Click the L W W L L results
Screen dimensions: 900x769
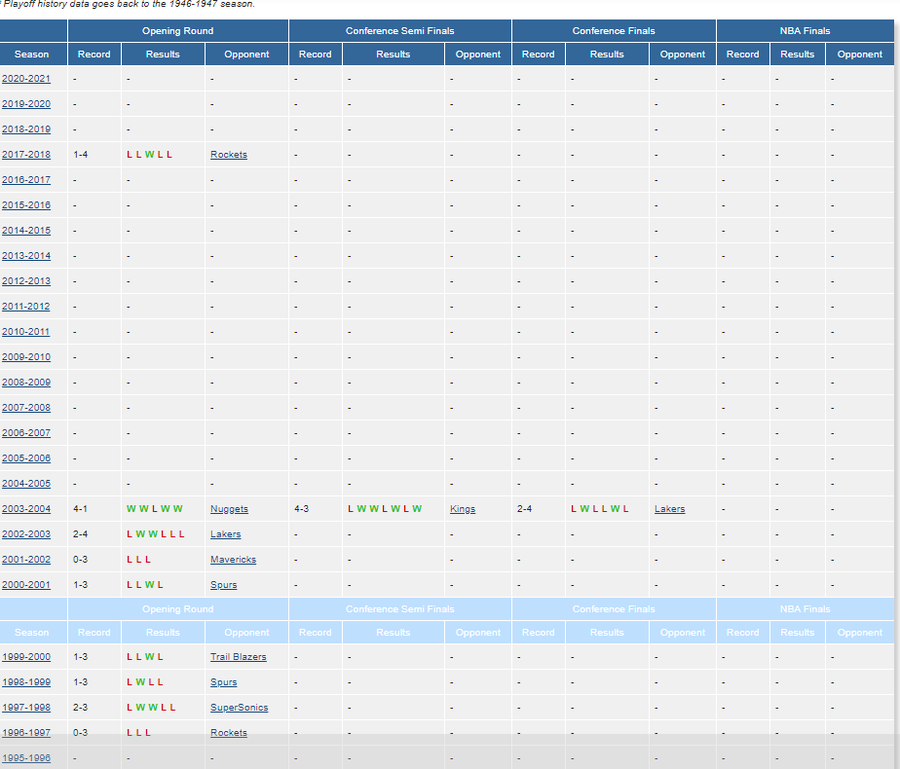(x=151, y=708)
